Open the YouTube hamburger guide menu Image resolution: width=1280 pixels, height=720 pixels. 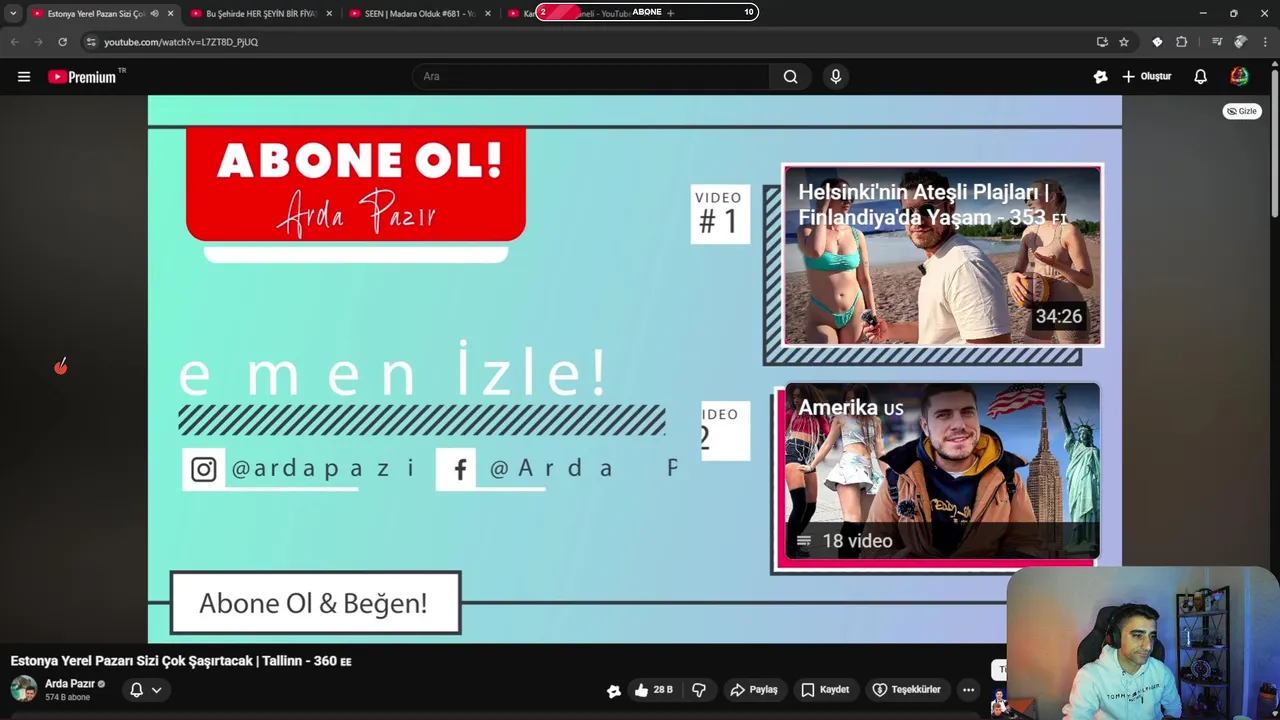24,76
